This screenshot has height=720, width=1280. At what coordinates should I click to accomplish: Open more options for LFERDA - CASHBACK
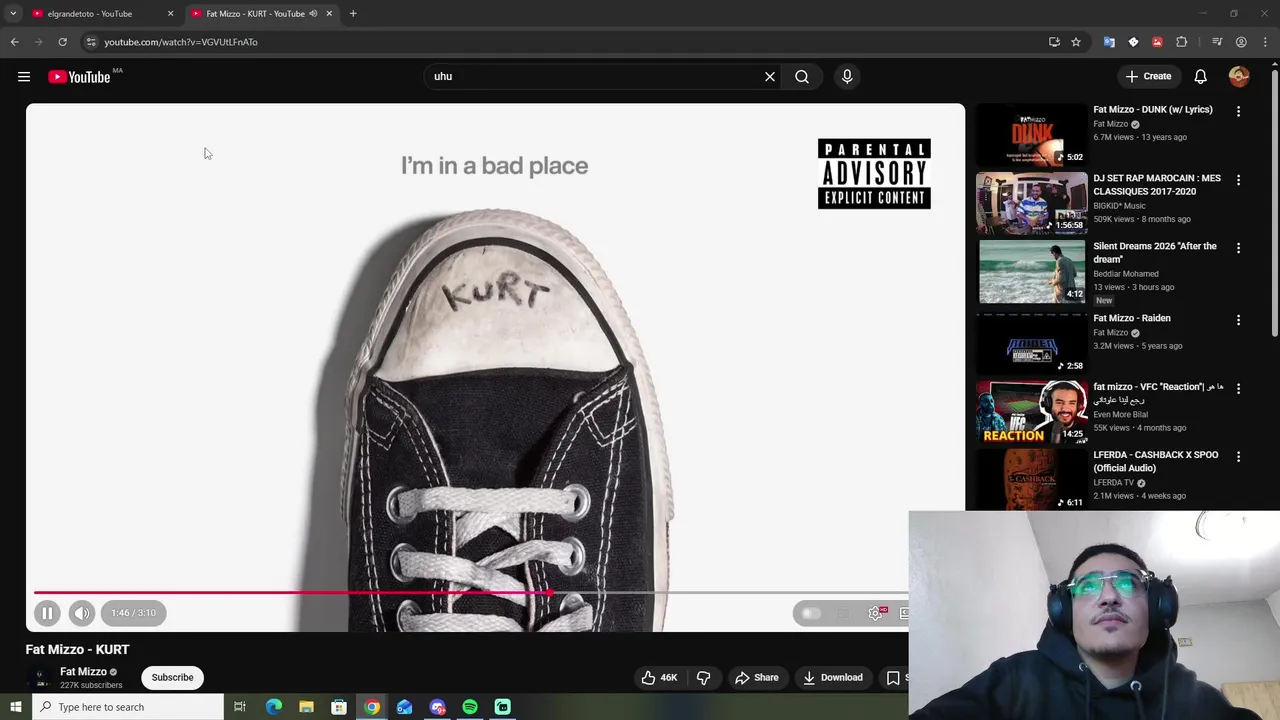(1238, 456)
